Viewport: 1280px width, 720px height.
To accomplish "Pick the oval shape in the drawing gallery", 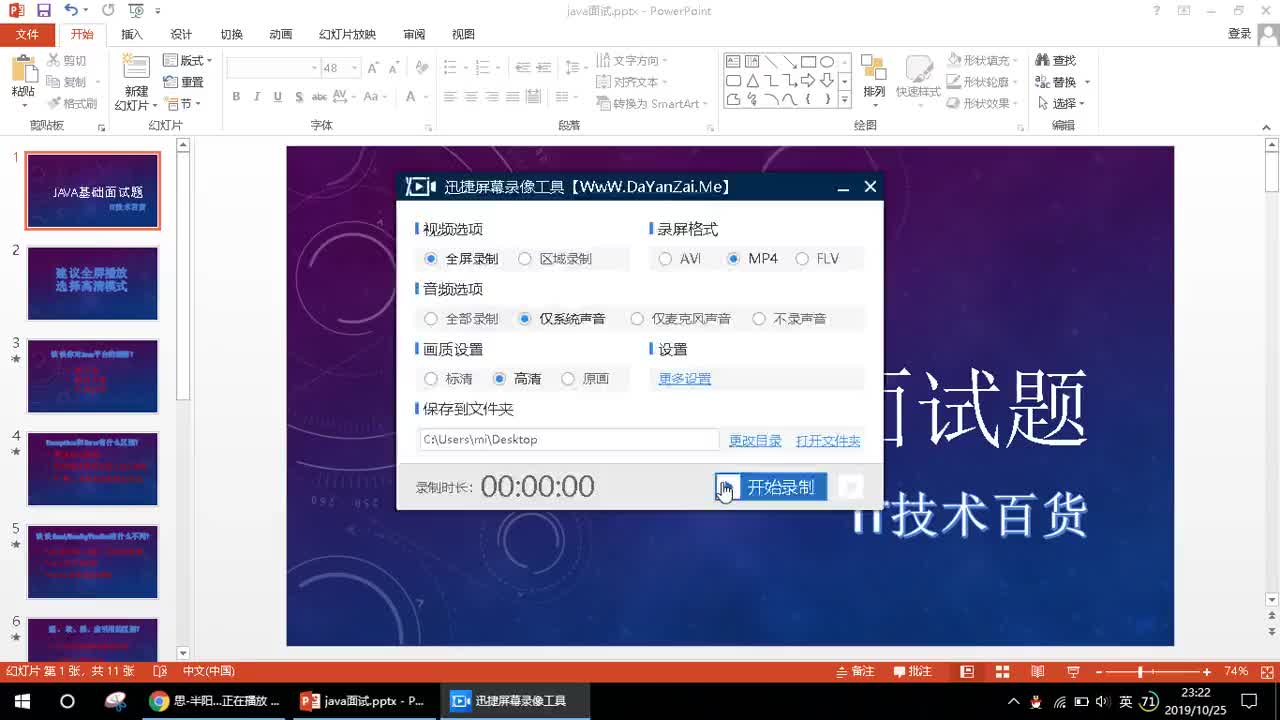I will pos(827,62).
